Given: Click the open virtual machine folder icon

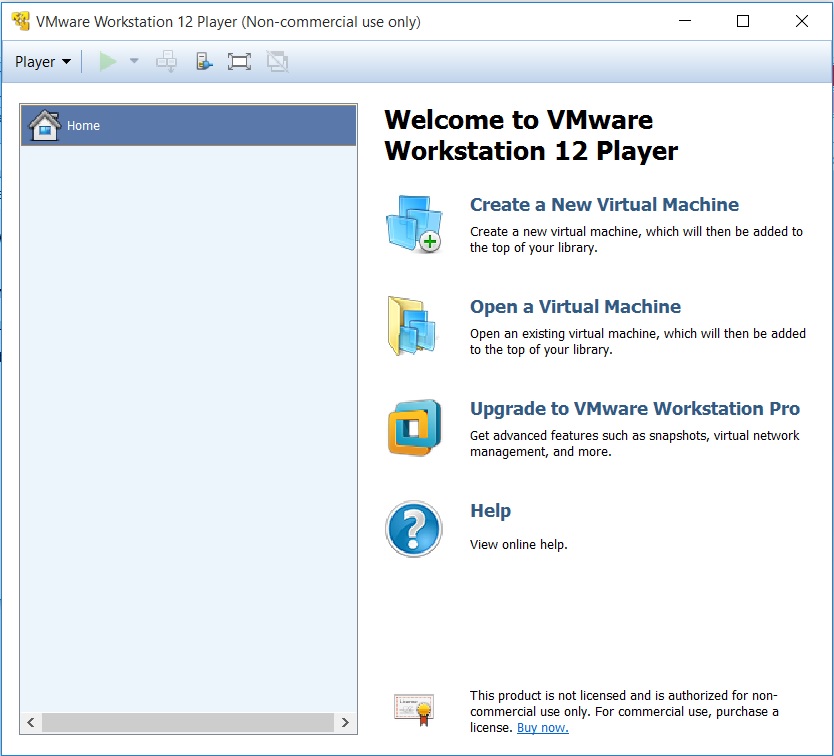Looking at the screenshot, I should pyautogui.click(x=412, y=326).
